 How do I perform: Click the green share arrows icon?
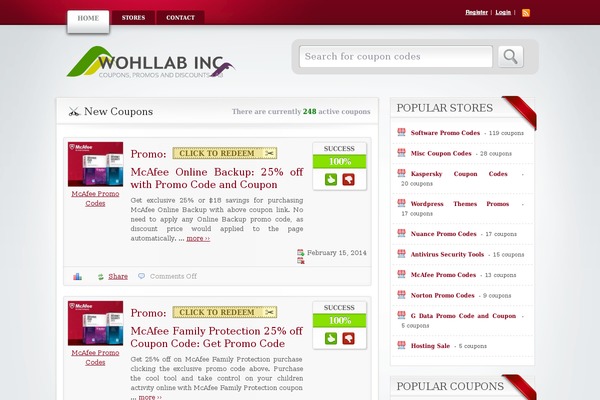[101, 276]
